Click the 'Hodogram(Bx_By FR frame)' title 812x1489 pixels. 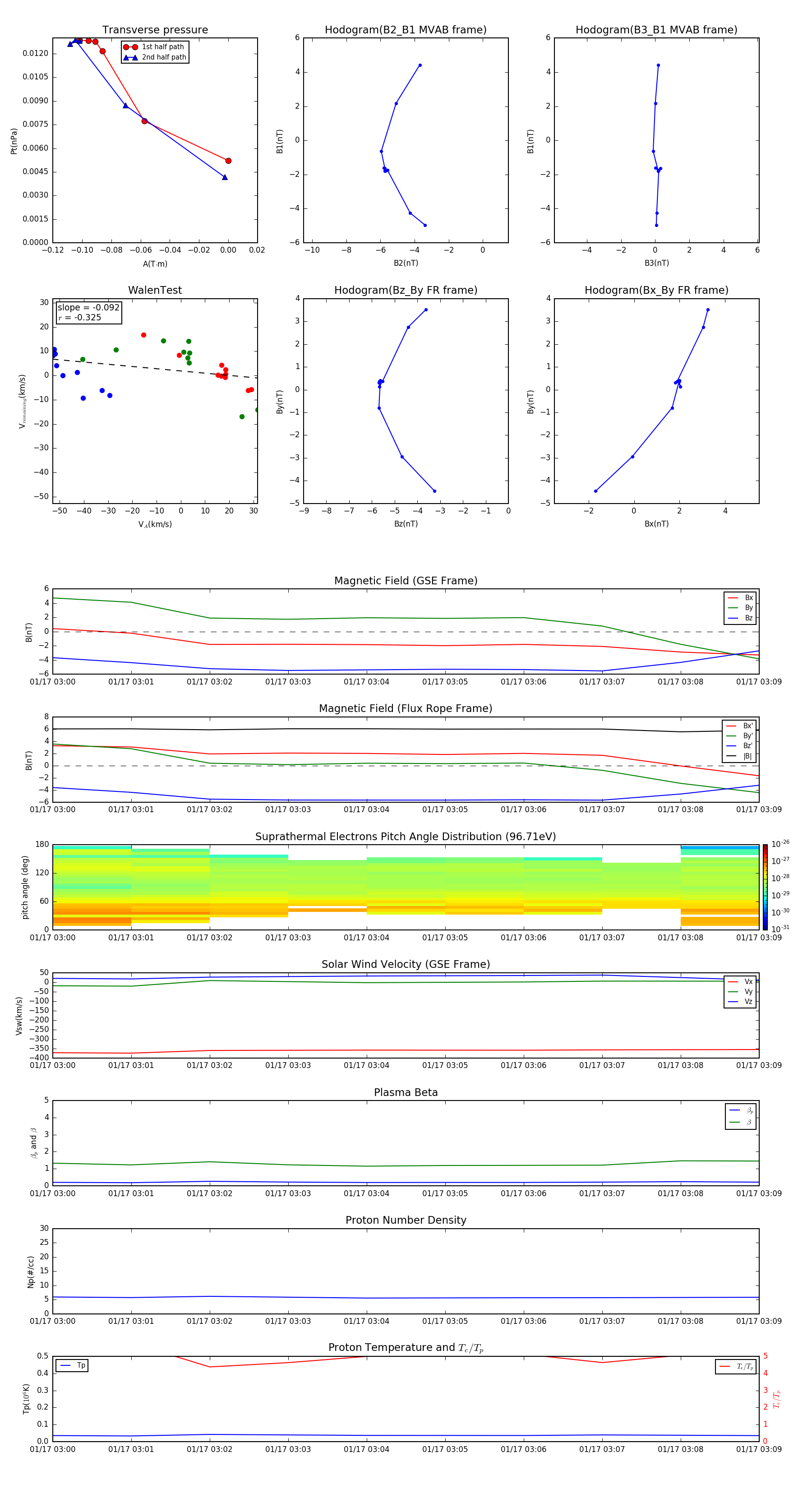pos(656,290)
